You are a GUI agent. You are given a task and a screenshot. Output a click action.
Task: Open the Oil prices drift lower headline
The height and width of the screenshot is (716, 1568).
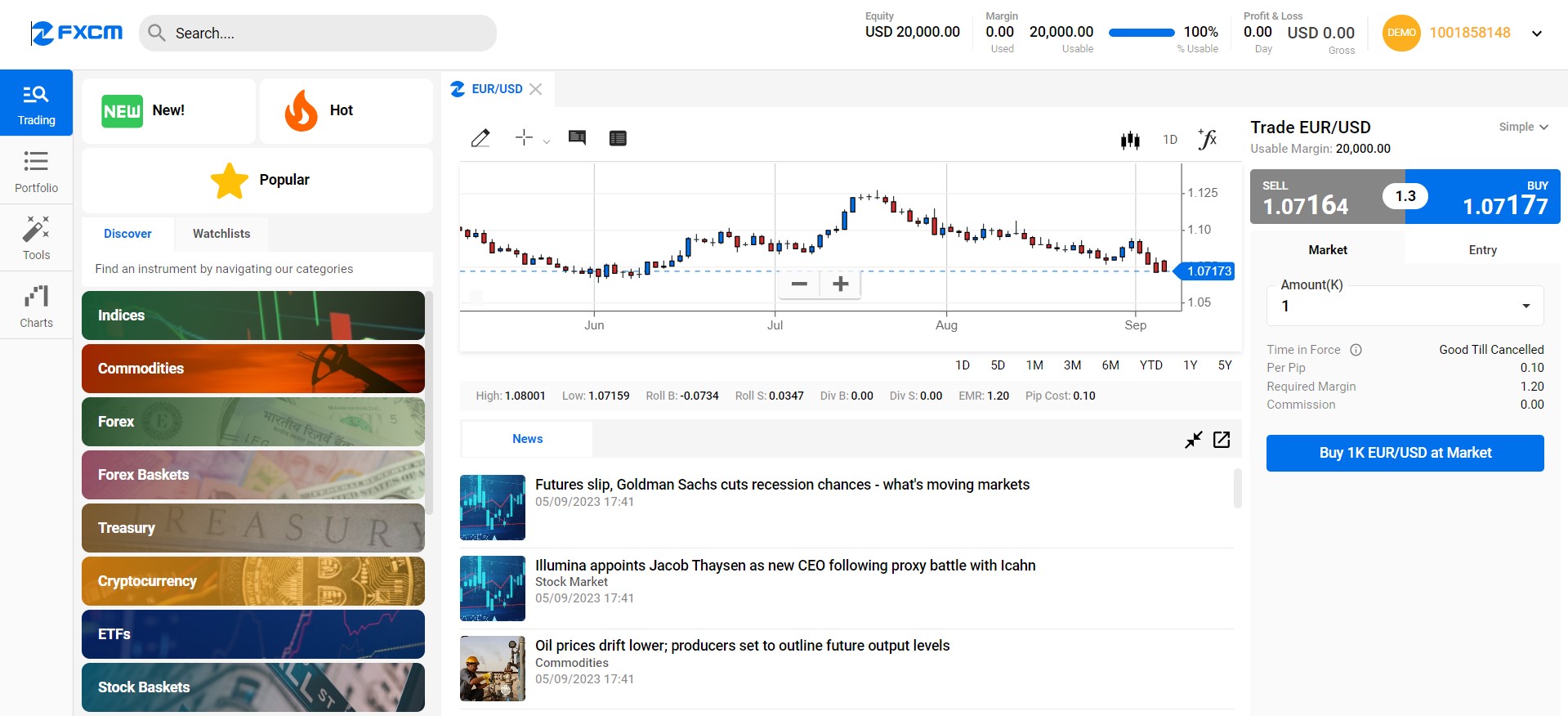pyautogui.click(x=742, y=646)
